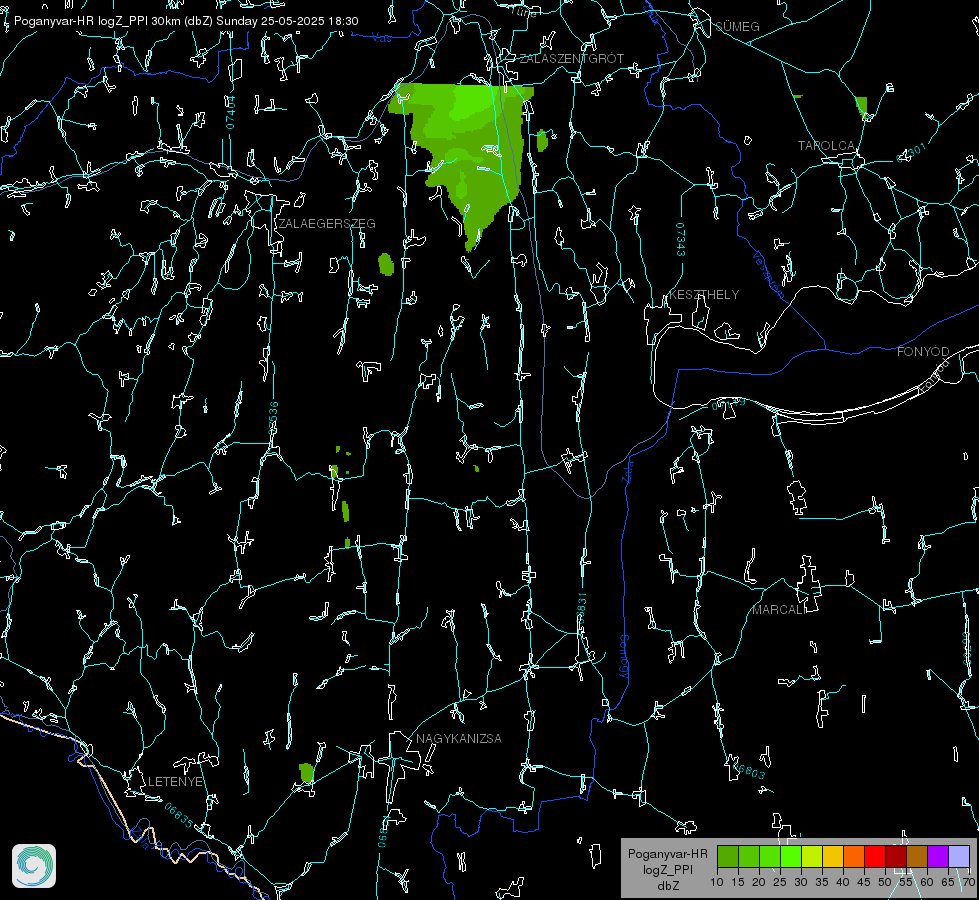Viewport: 979px width, 900px height.
Task: Click the Somogy border label
Action: tap(624, 657)
